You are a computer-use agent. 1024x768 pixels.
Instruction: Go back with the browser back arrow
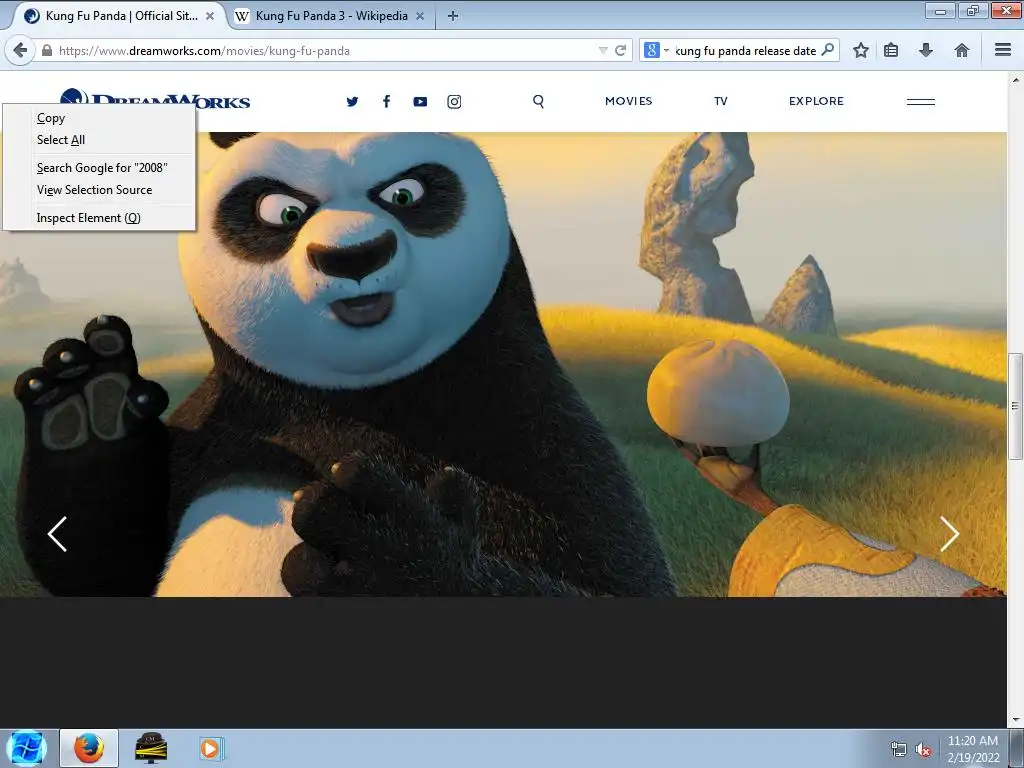pyautogui.click(x=20, y=50)
